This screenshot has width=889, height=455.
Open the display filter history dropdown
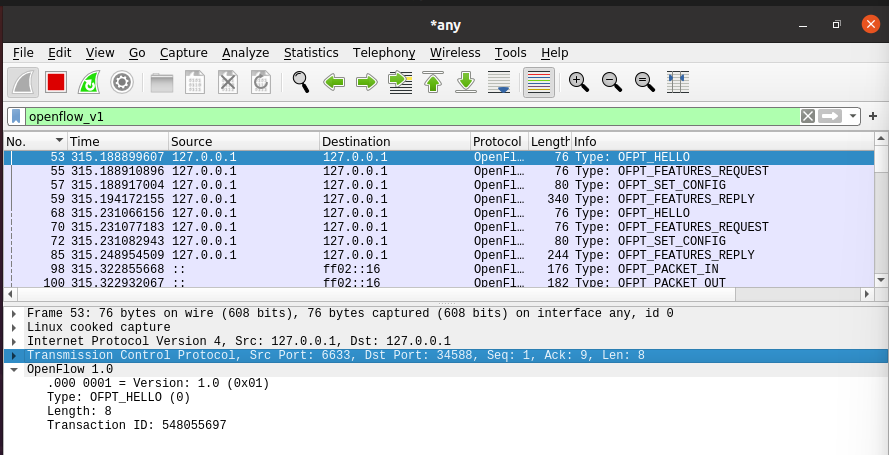tap(852, 117)
